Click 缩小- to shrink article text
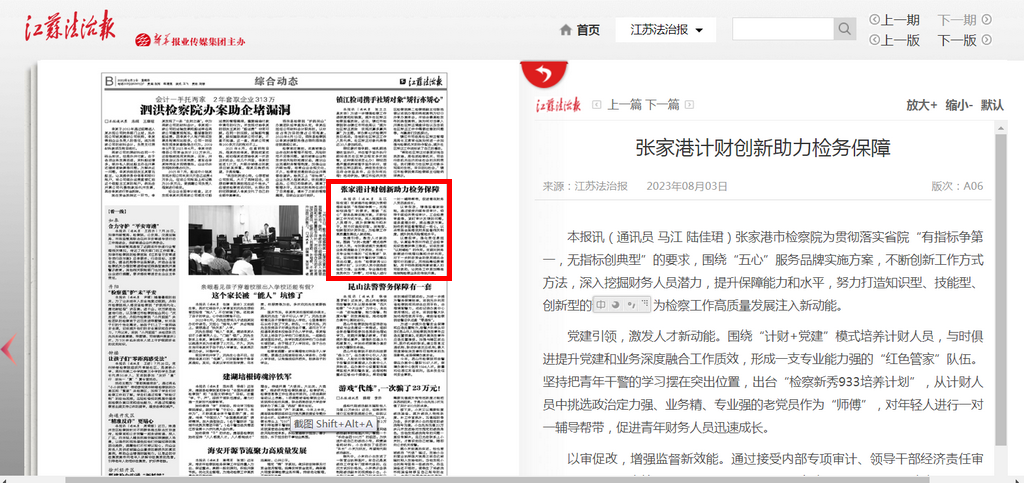Screen dimensions: 1024x483 (x=958, y=104)
